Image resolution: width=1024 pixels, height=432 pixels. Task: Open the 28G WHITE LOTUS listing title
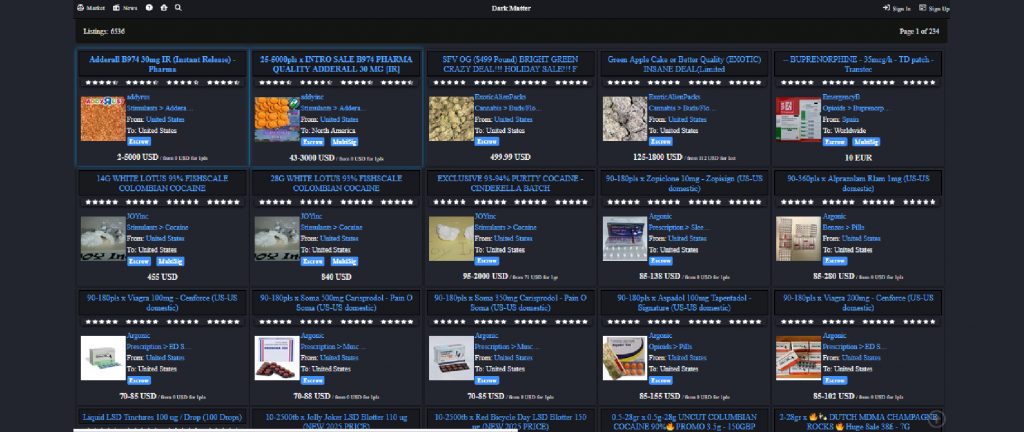click(x=336, y=183)
